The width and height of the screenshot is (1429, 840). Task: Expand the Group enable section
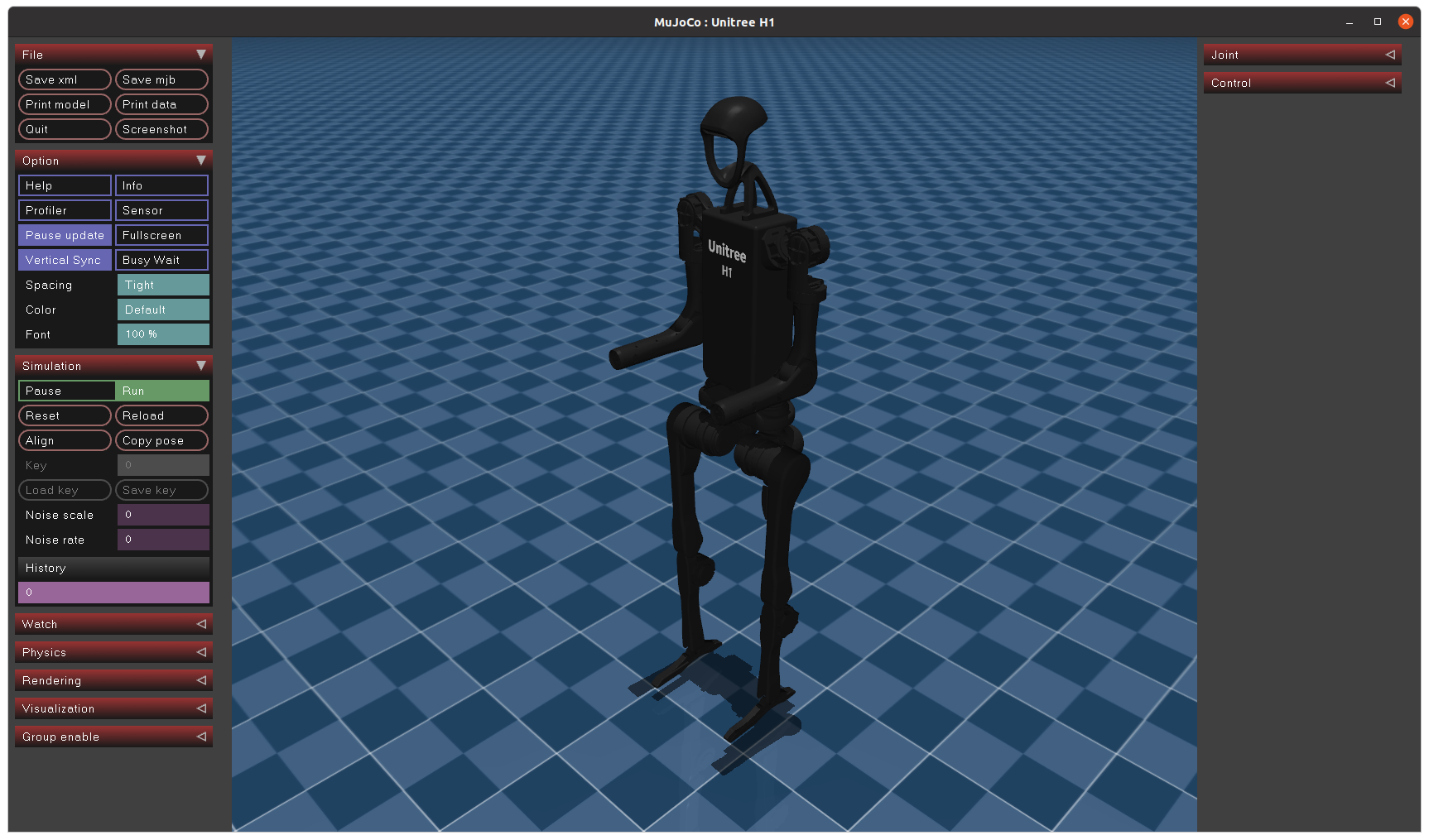pos(113,737)
